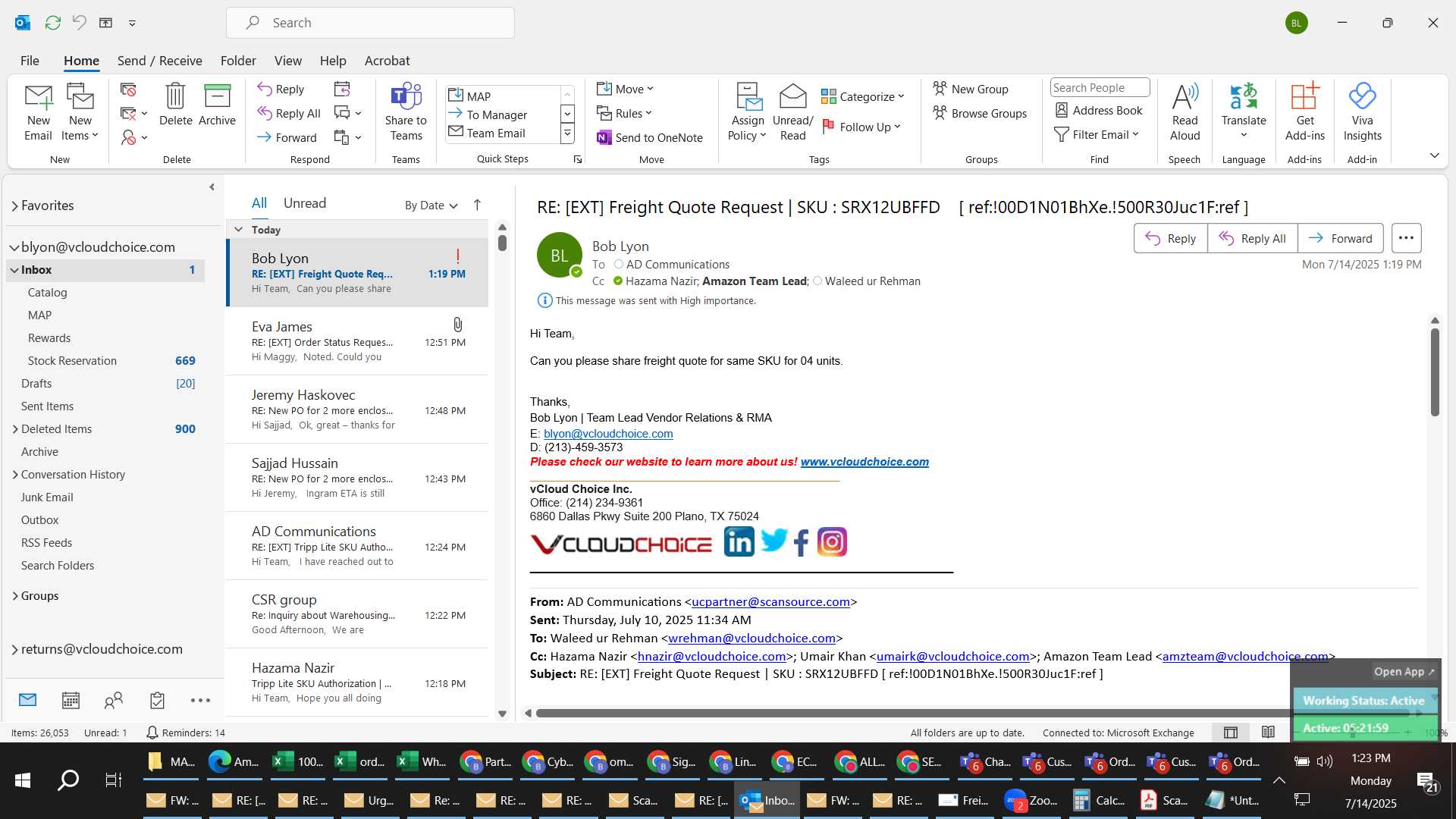The image size is (1456, 819).
Task: Open more actions ellipsis in reading pane
Action: pyautogui.click(x=1406, y=238)
